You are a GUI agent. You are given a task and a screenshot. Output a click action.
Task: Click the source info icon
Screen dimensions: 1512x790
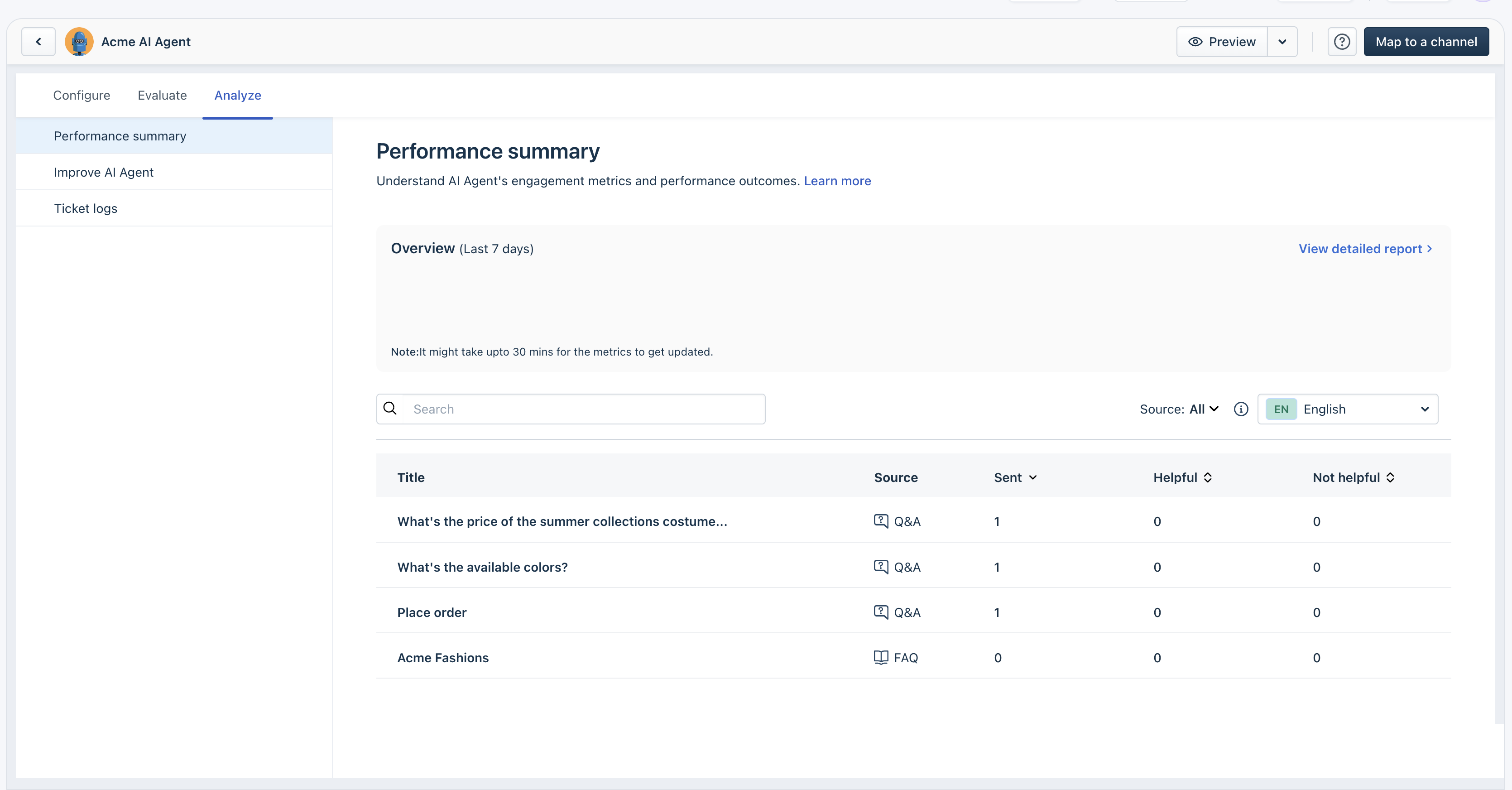pos(1240,409)
